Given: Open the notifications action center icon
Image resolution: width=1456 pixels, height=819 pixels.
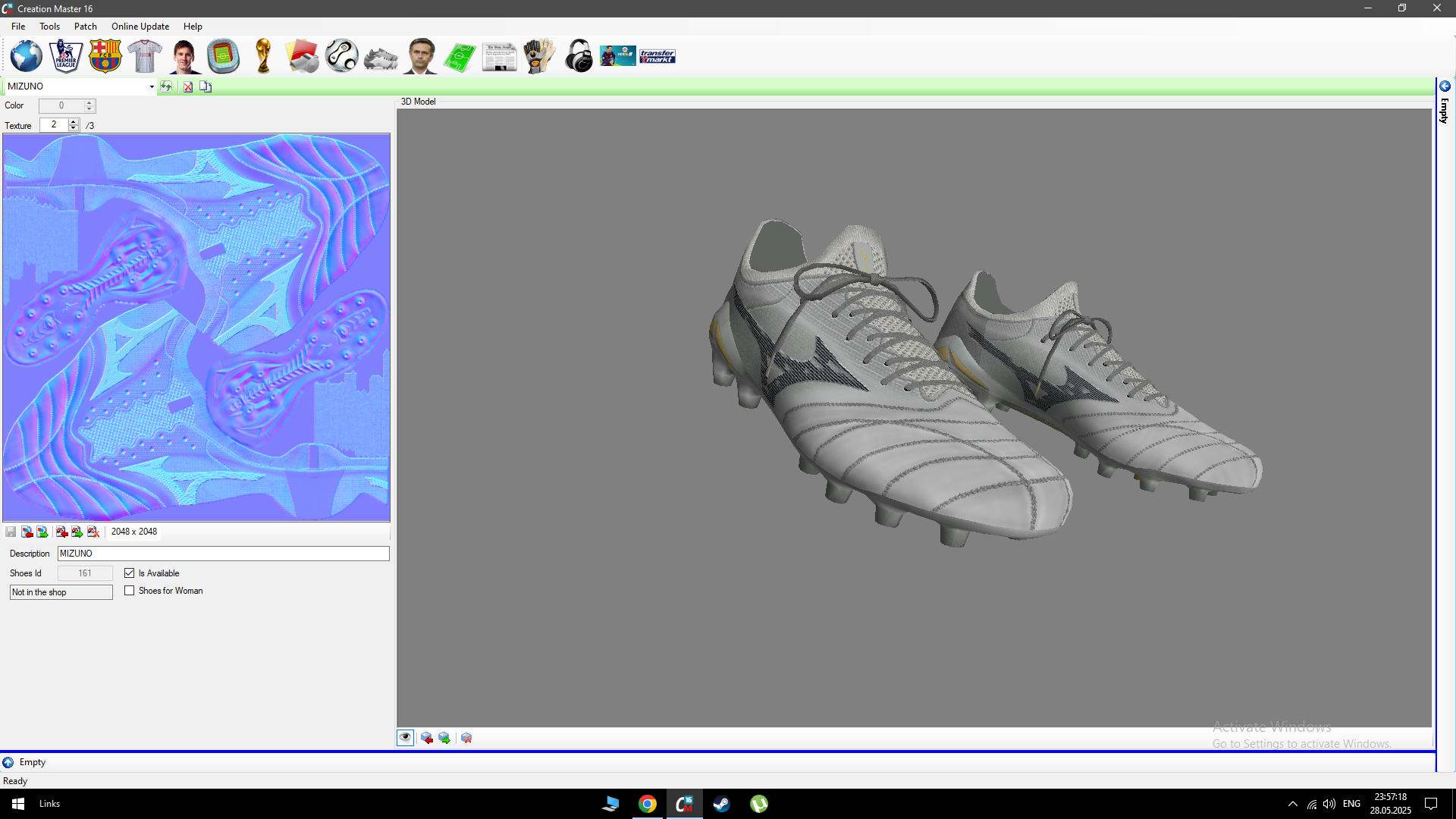Looking at the screenshot, I should [1431, 804].
